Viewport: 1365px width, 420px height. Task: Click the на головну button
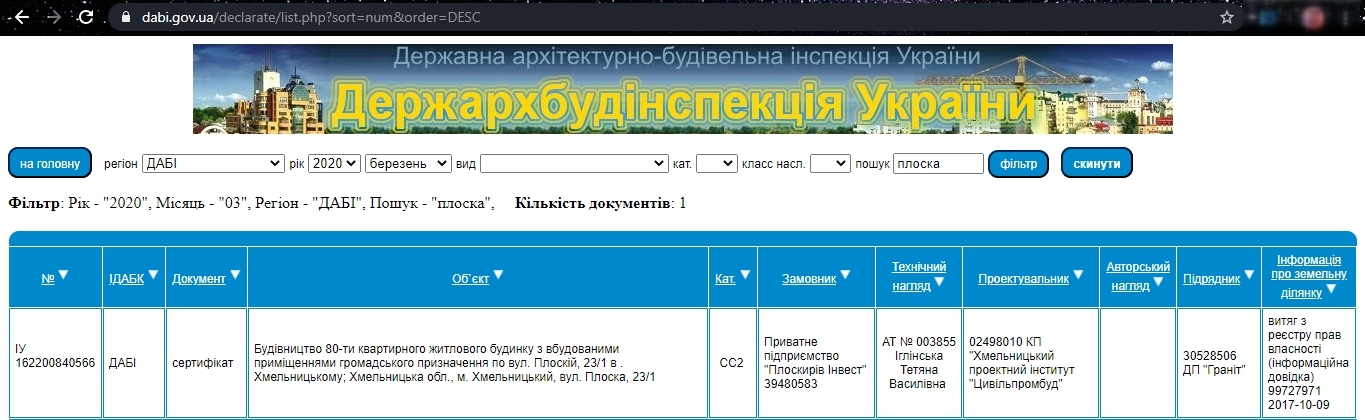click(x=50, y=163)
